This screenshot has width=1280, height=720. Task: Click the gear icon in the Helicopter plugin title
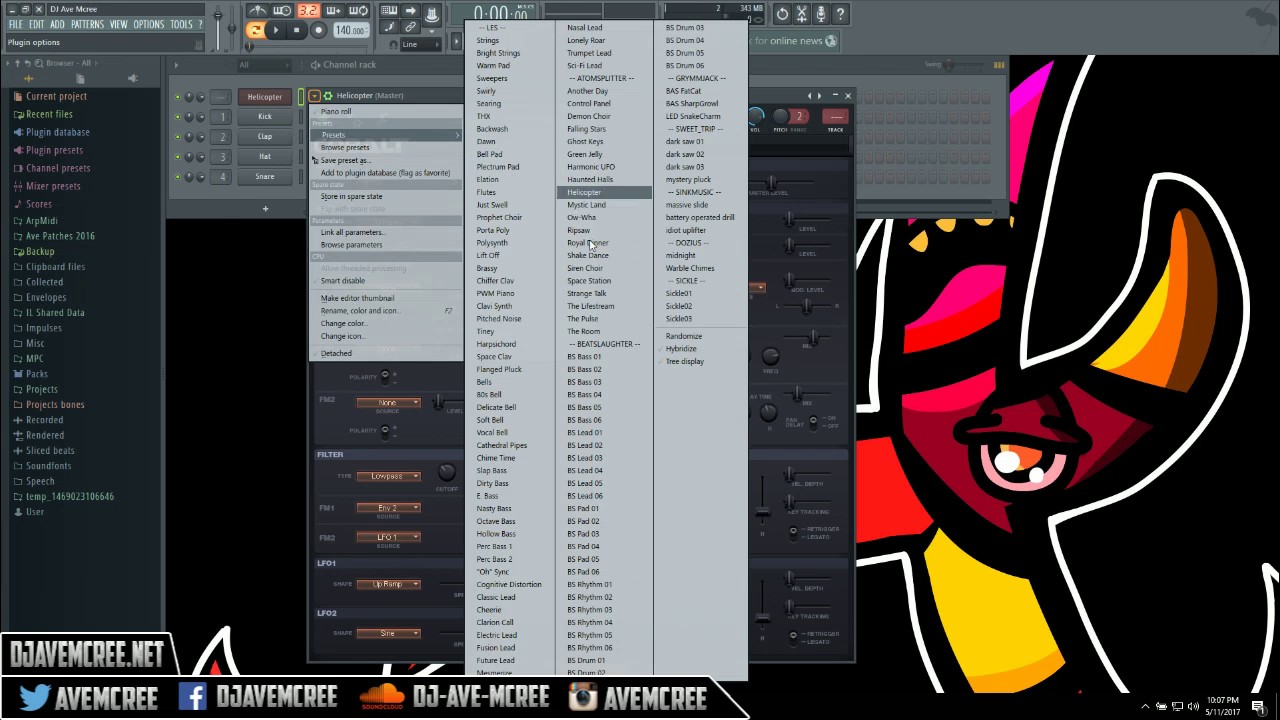click(x=327, y=95)
